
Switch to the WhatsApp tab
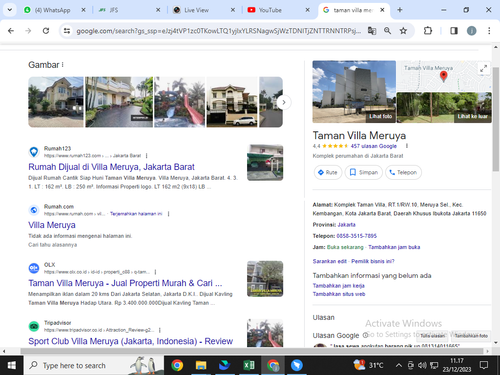(x=53, y=10)
